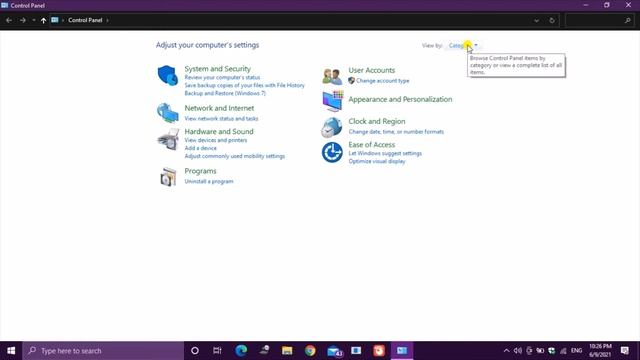This screenshot has width=640, height=360.
Task: Open the View by Category dropdown
Action: pyautogui.click(x=463, y=45)
